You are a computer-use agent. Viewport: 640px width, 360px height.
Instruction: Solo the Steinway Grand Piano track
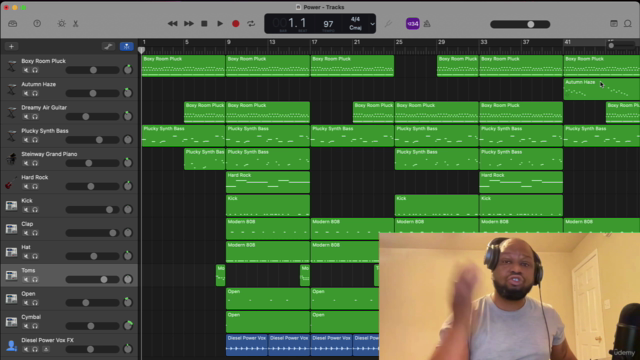pos(35,163)
